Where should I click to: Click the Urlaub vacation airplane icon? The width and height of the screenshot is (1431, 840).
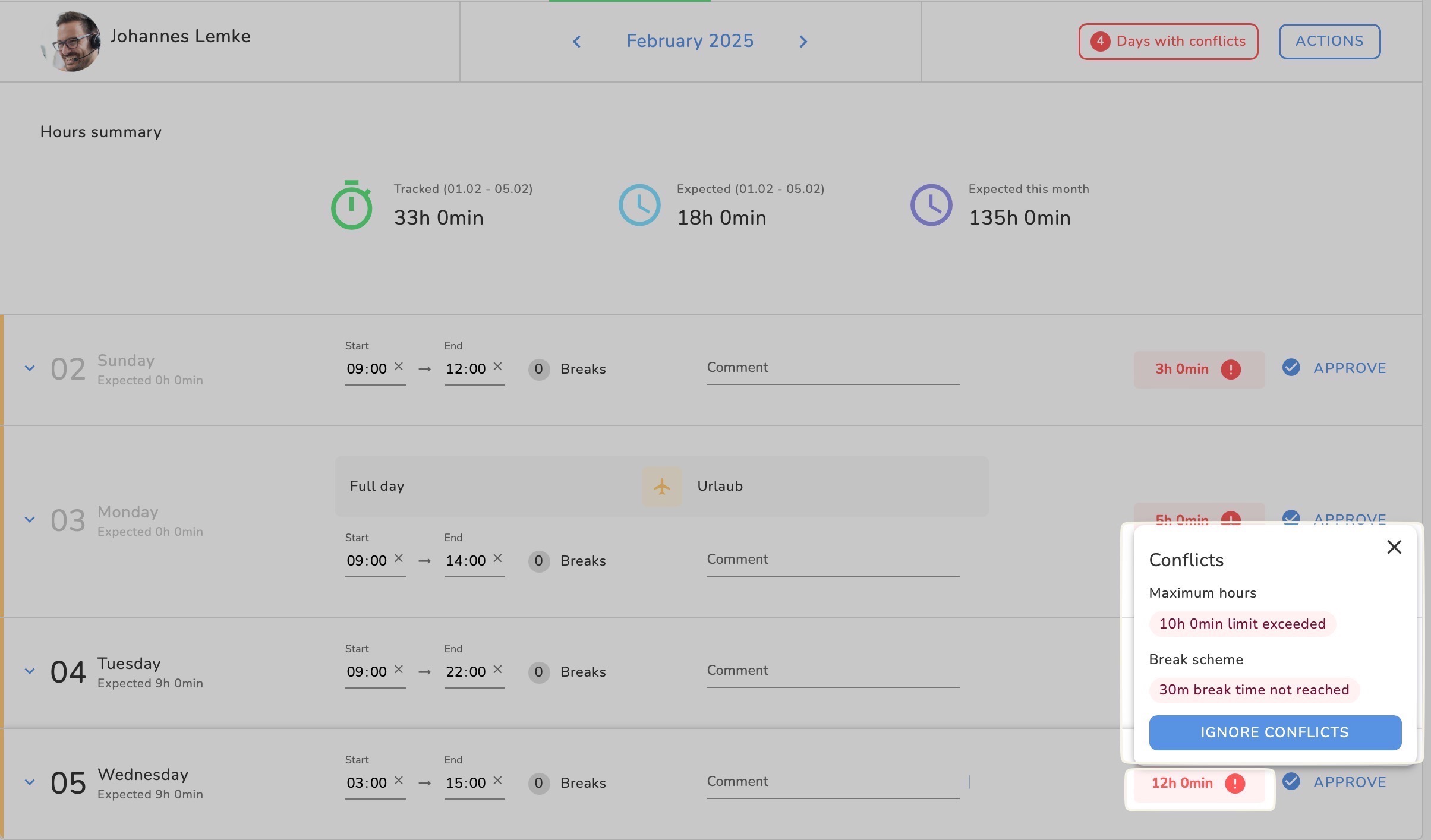(x=661, y=487)
